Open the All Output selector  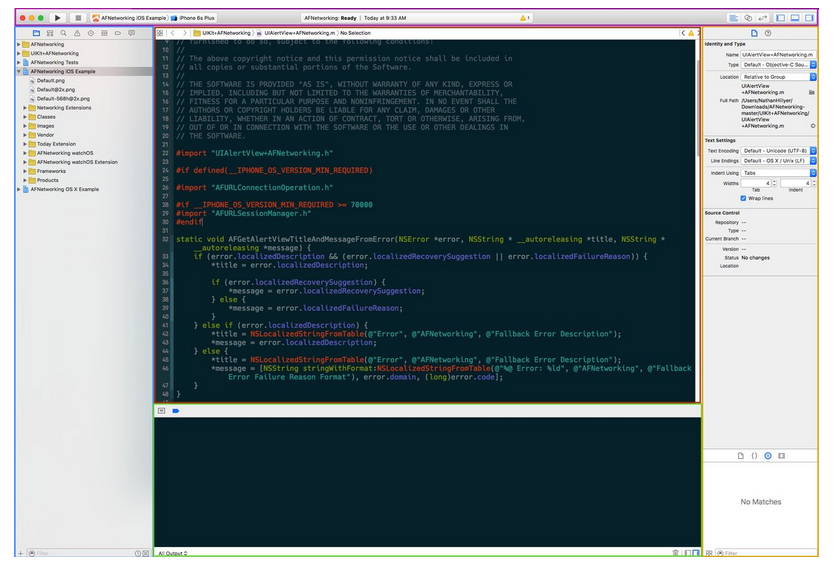[172, 553]
